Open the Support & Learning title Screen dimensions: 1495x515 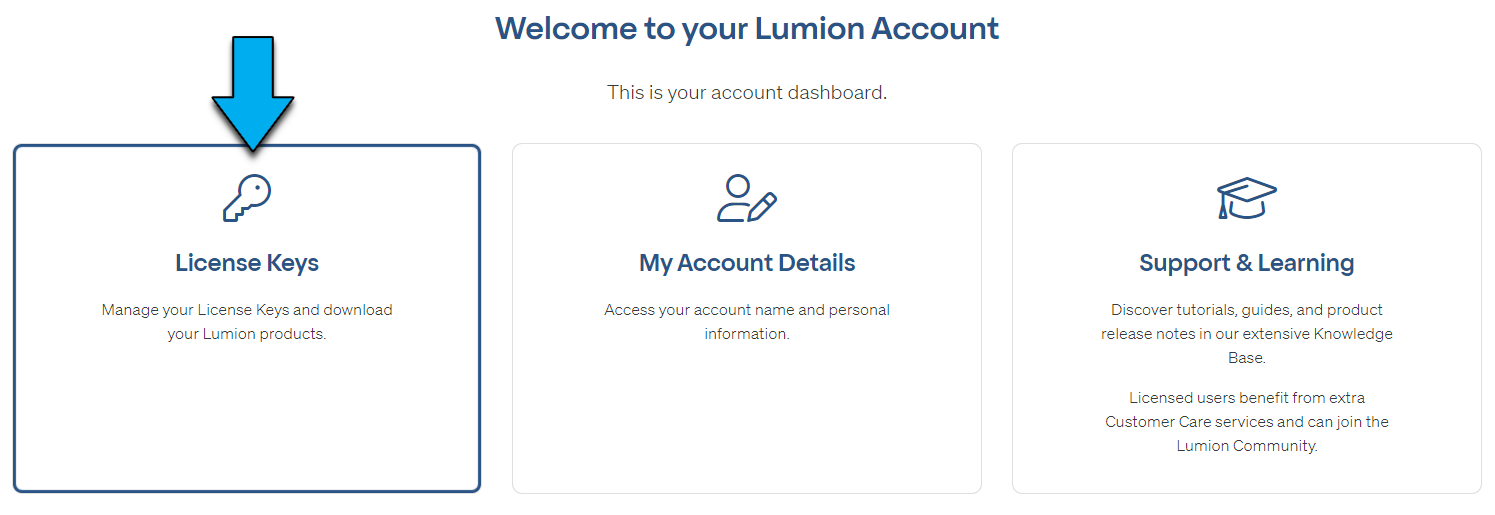coord(1246,263)
